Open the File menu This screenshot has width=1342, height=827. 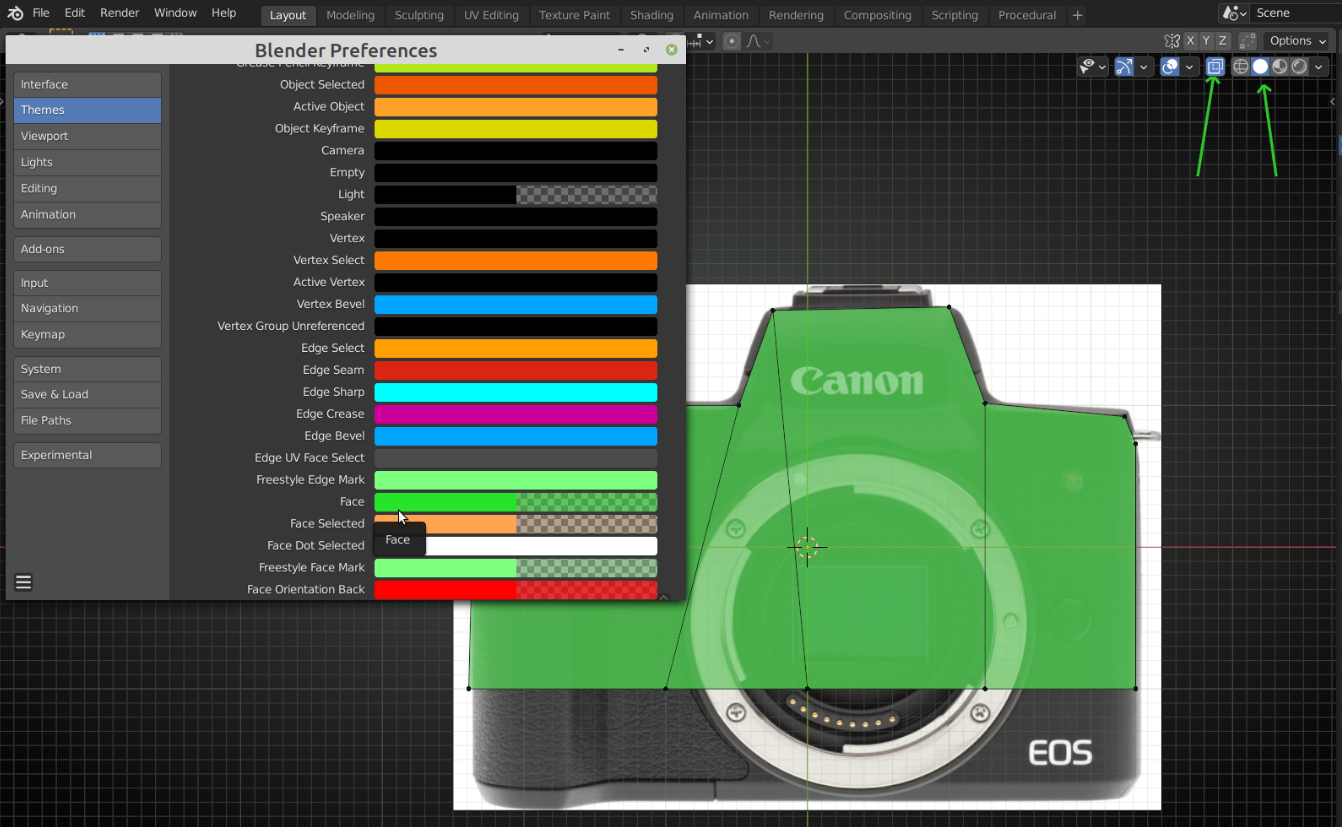41,13
